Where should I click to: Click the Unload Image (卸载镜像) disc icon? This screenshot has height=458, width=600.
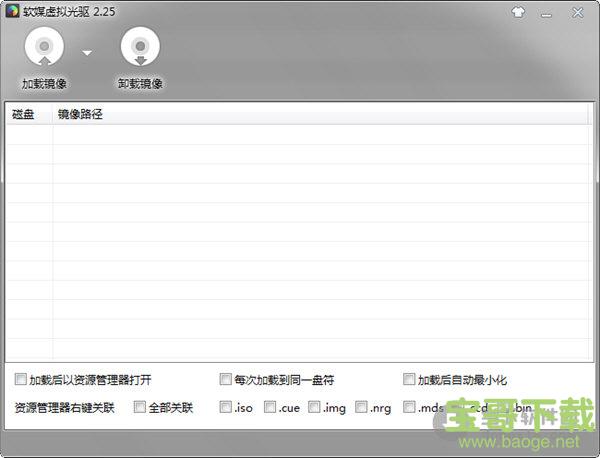pyautogui.click(x=140, y=47)
